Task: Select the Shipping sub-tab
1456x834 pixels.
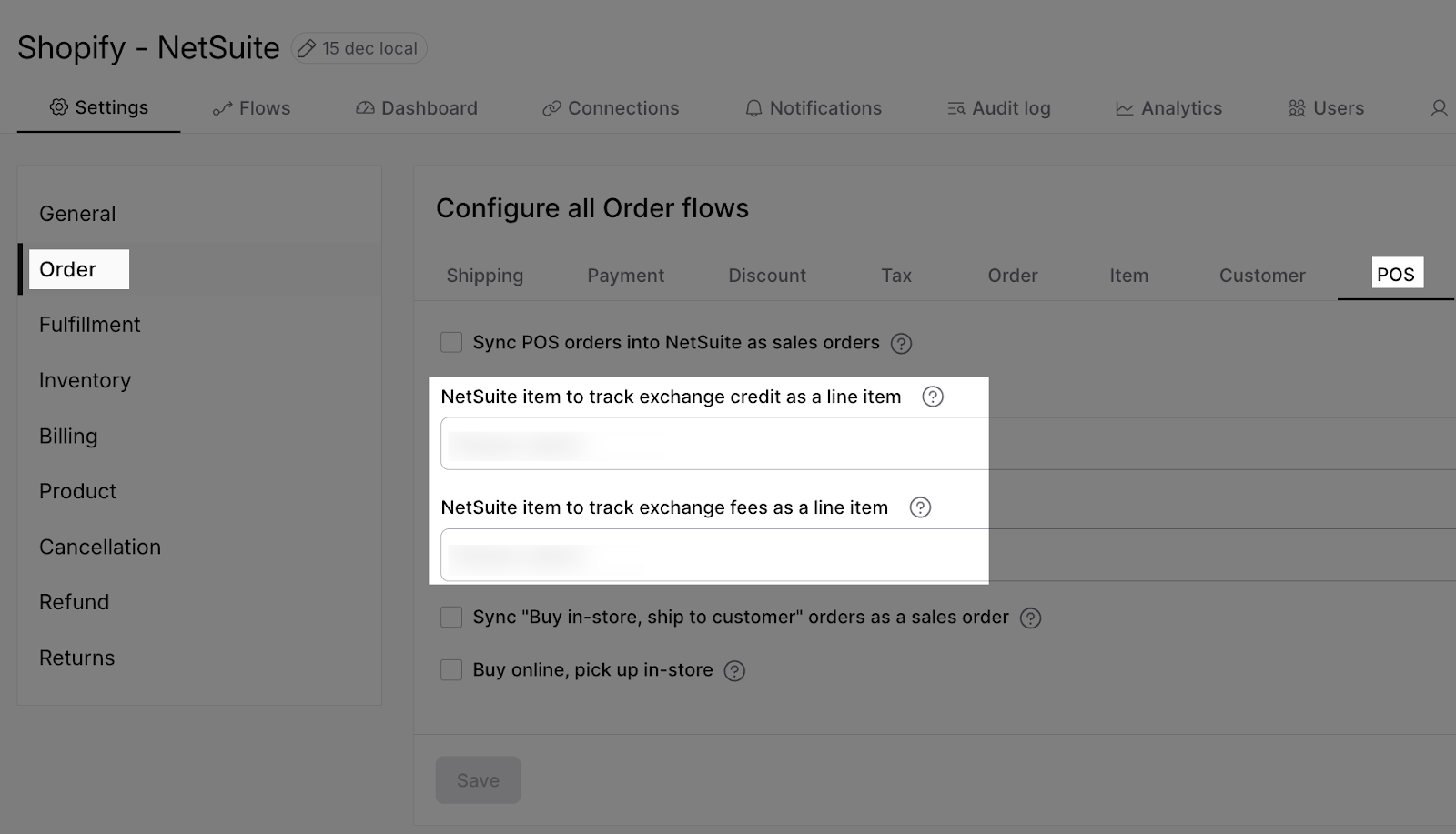Action: click(x=484, y=276)
